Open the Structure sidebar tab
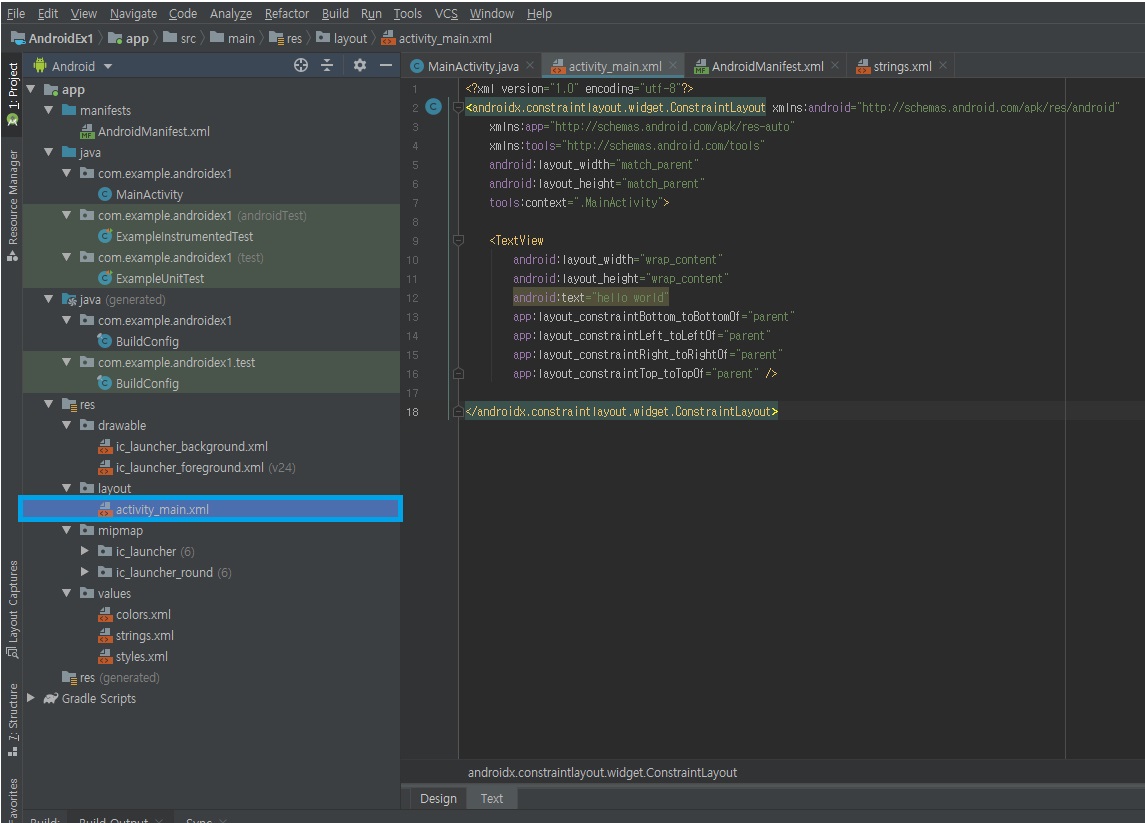This screenshot has width=1145, height=823. 12,719
